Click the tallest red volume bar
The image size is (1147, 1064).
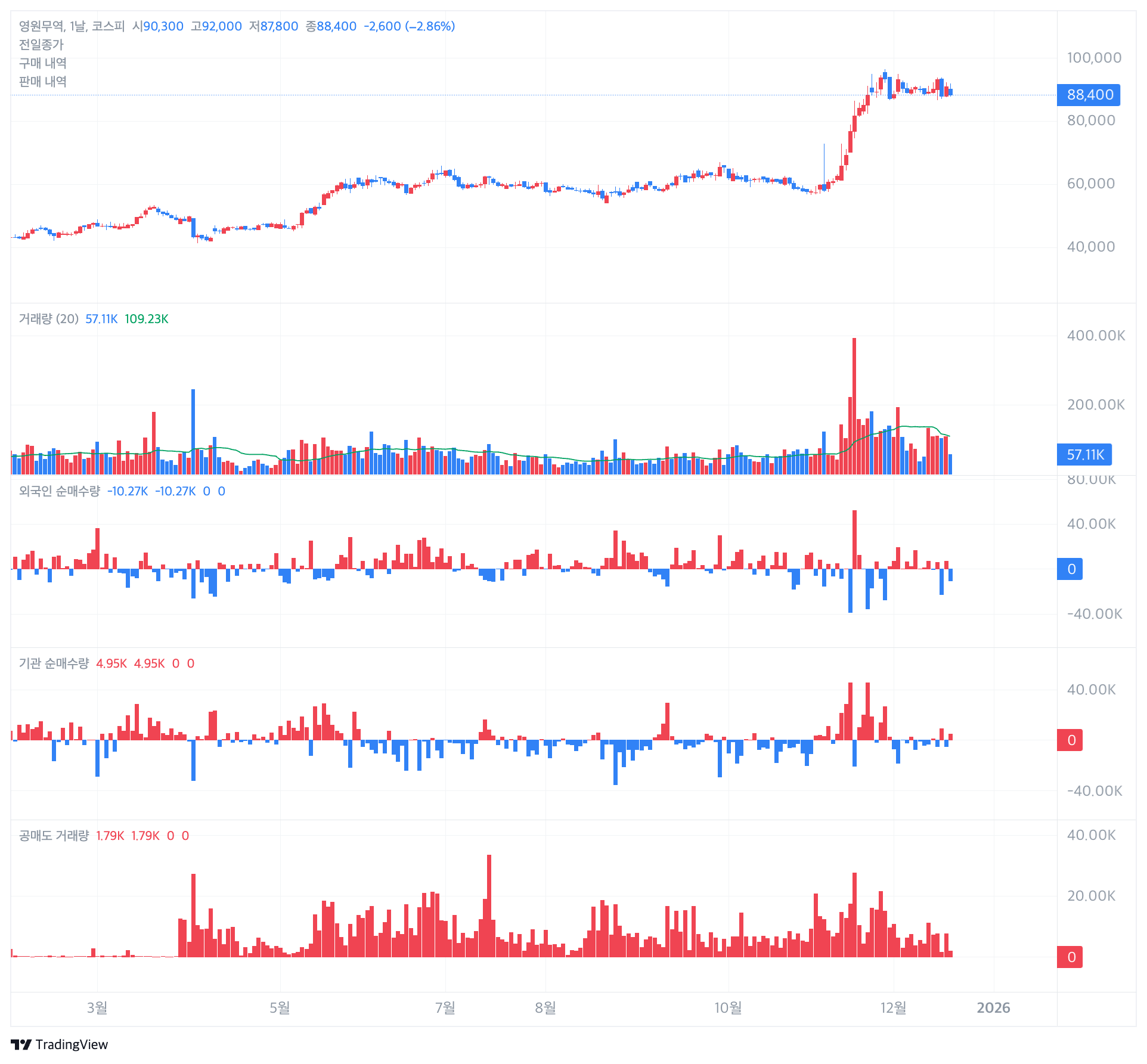(x=854, y=406)
